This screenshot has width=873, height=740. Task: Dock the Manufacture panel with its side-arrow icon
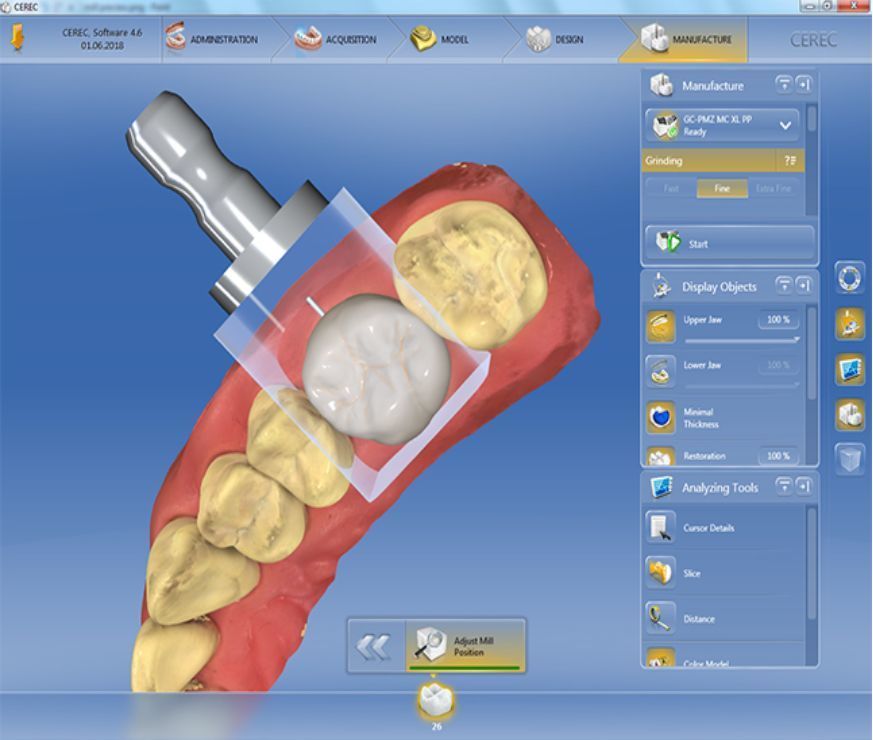tap(803, 85)
